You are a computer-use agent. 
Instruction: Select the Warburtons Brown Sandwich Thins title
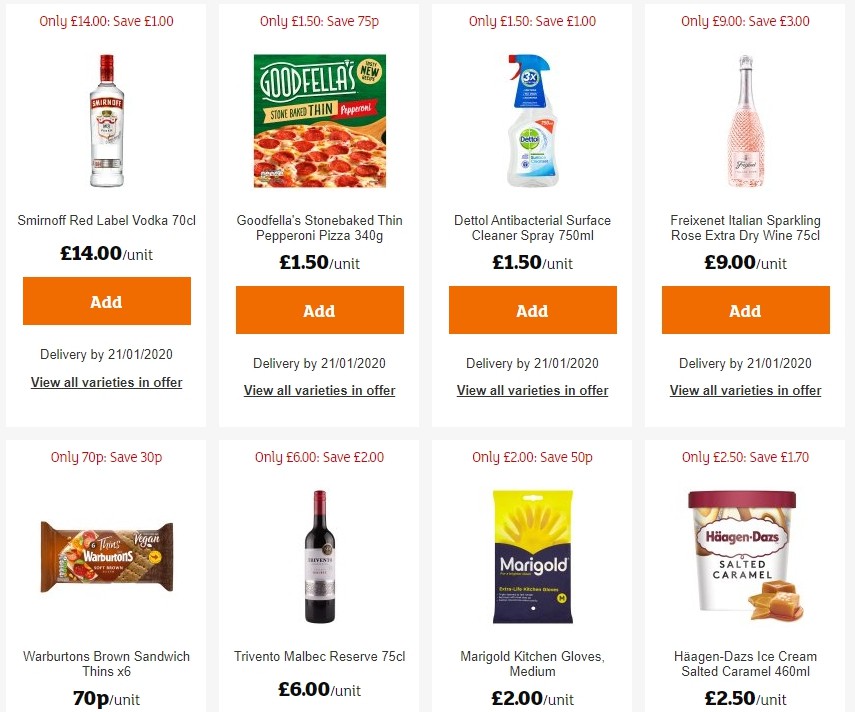click(x=106, y=663)
